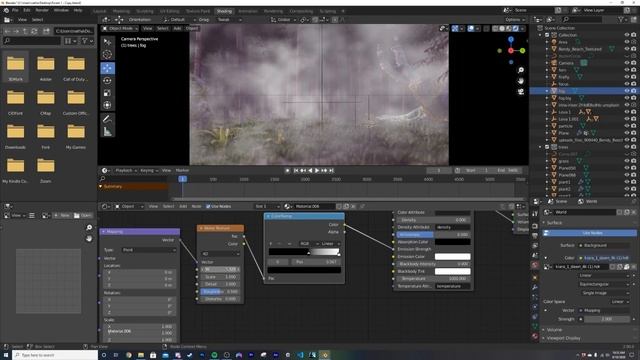This screenshot has width=640, height=360.
Task: Click the blue Z axis gizmo dot
Action: [x=511, y=39]
